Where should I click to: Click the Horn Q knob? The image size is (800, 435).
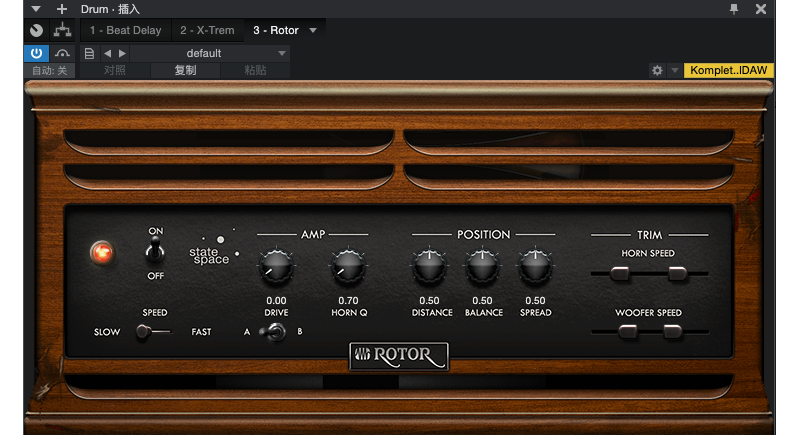(348, 267)
